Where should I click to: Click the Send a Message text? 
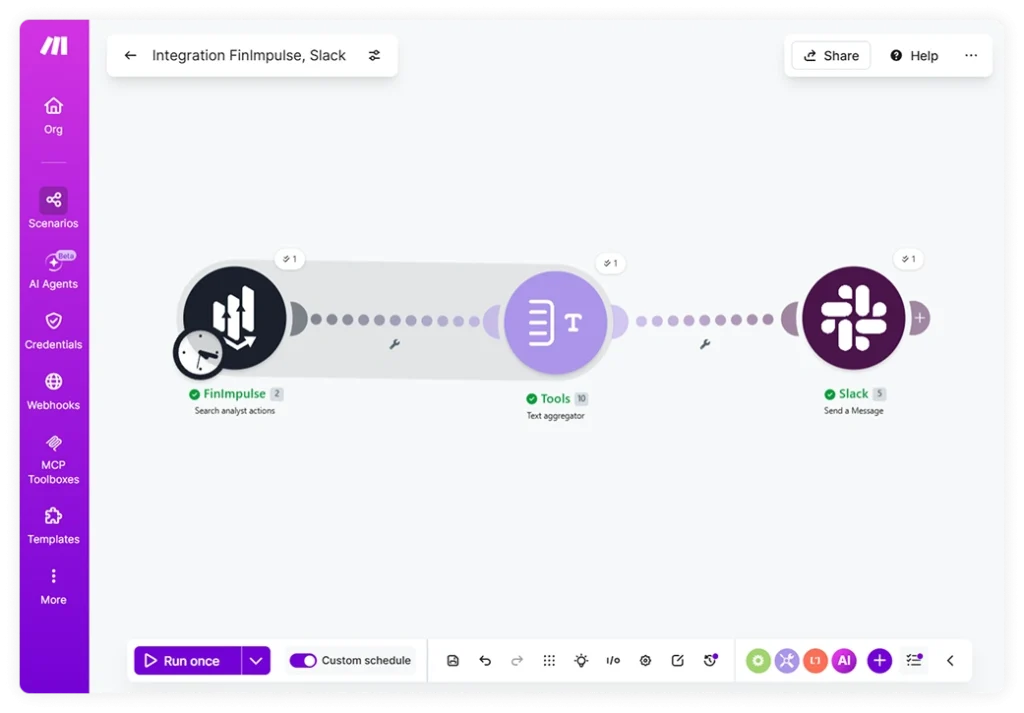click(x=854, y=411)
